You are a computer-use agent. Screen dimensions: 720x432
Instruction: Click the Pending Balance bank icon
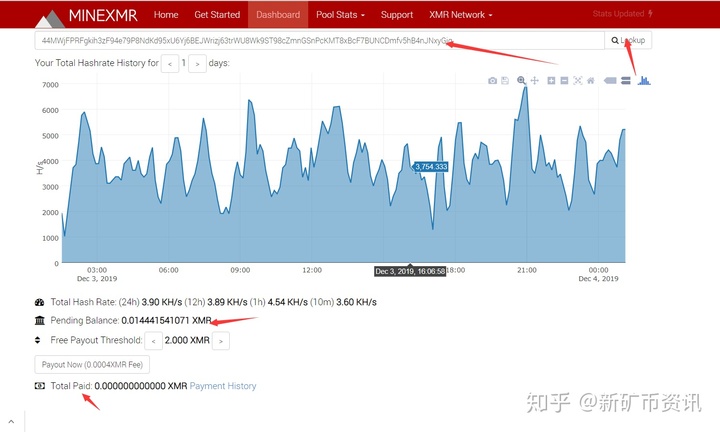coord(39,320)
